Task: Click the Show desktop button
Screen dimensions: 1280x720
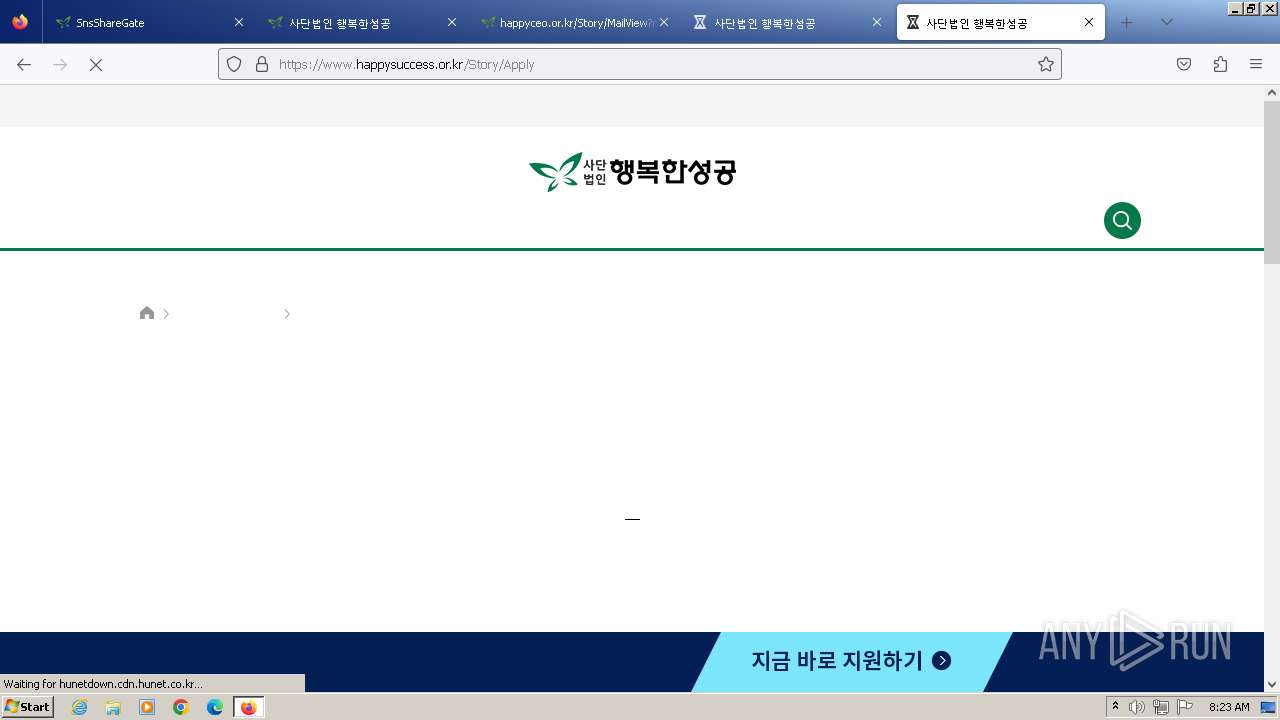Action: (1269, 707)
